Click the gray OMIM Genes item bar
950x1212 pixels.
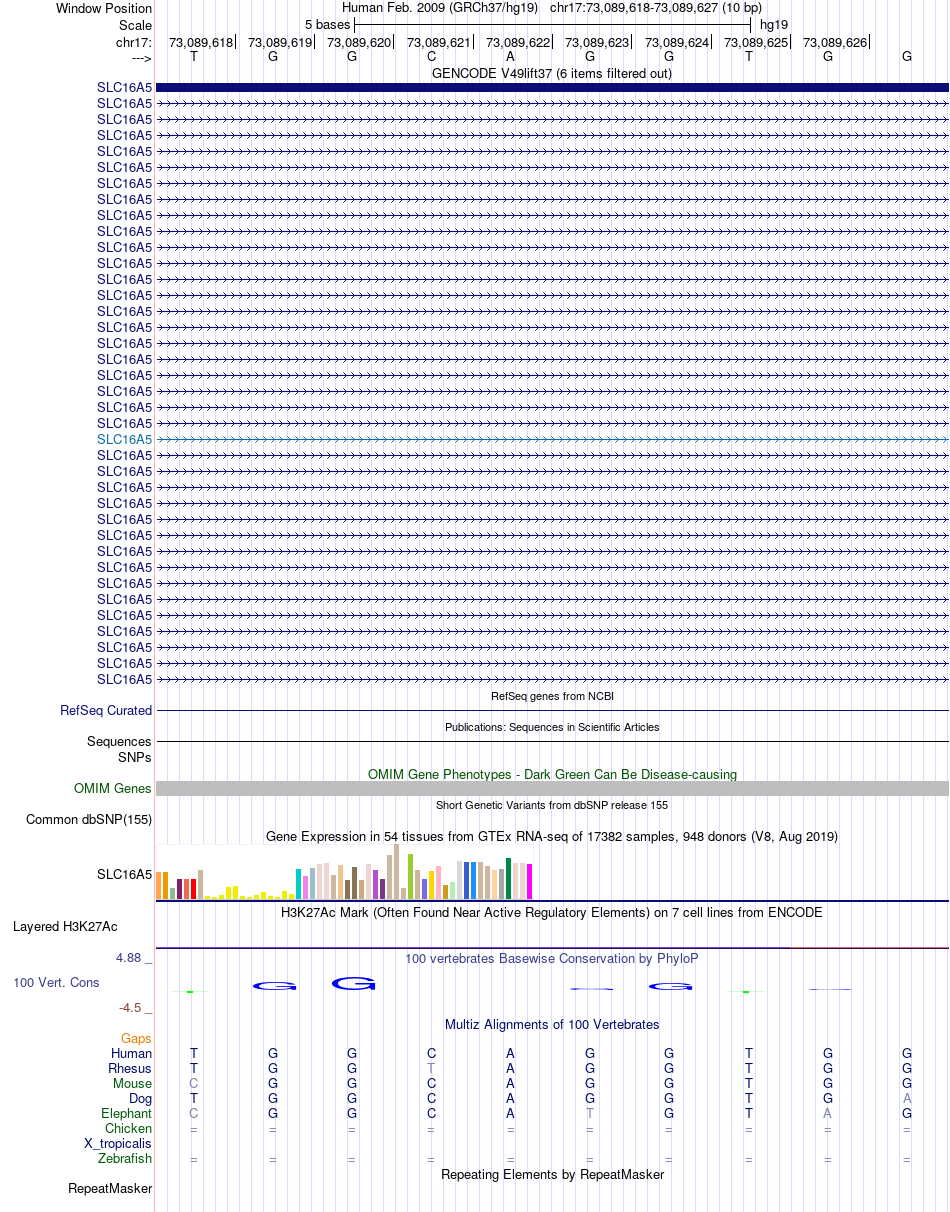(x=552, y=789)
